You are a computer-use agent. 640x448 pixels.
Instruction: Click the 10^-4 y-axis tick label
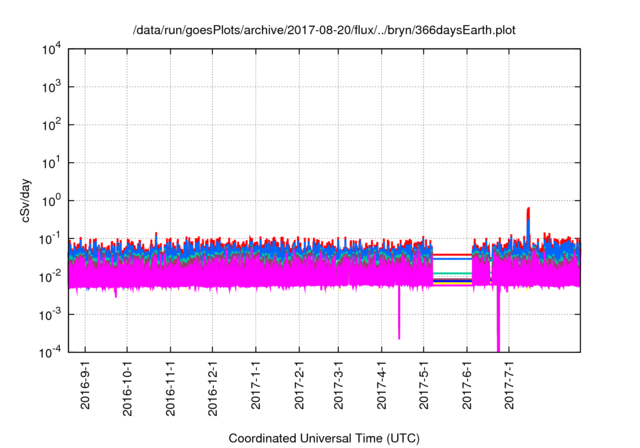pos(52,351)
